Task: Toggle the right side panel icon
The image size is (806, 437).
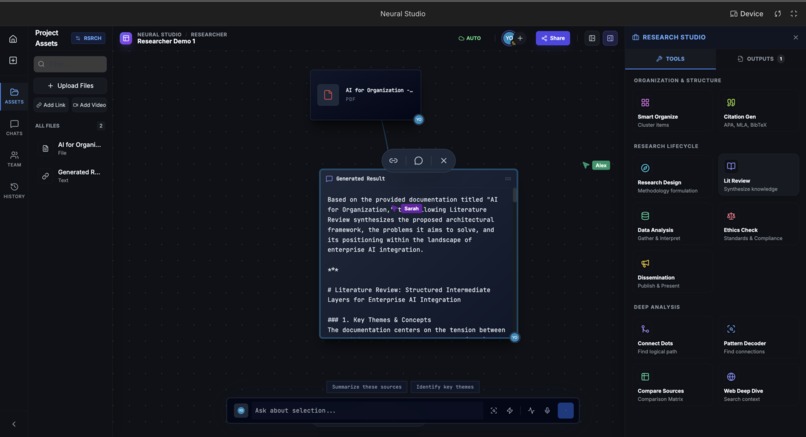Action: pos(610,38)
